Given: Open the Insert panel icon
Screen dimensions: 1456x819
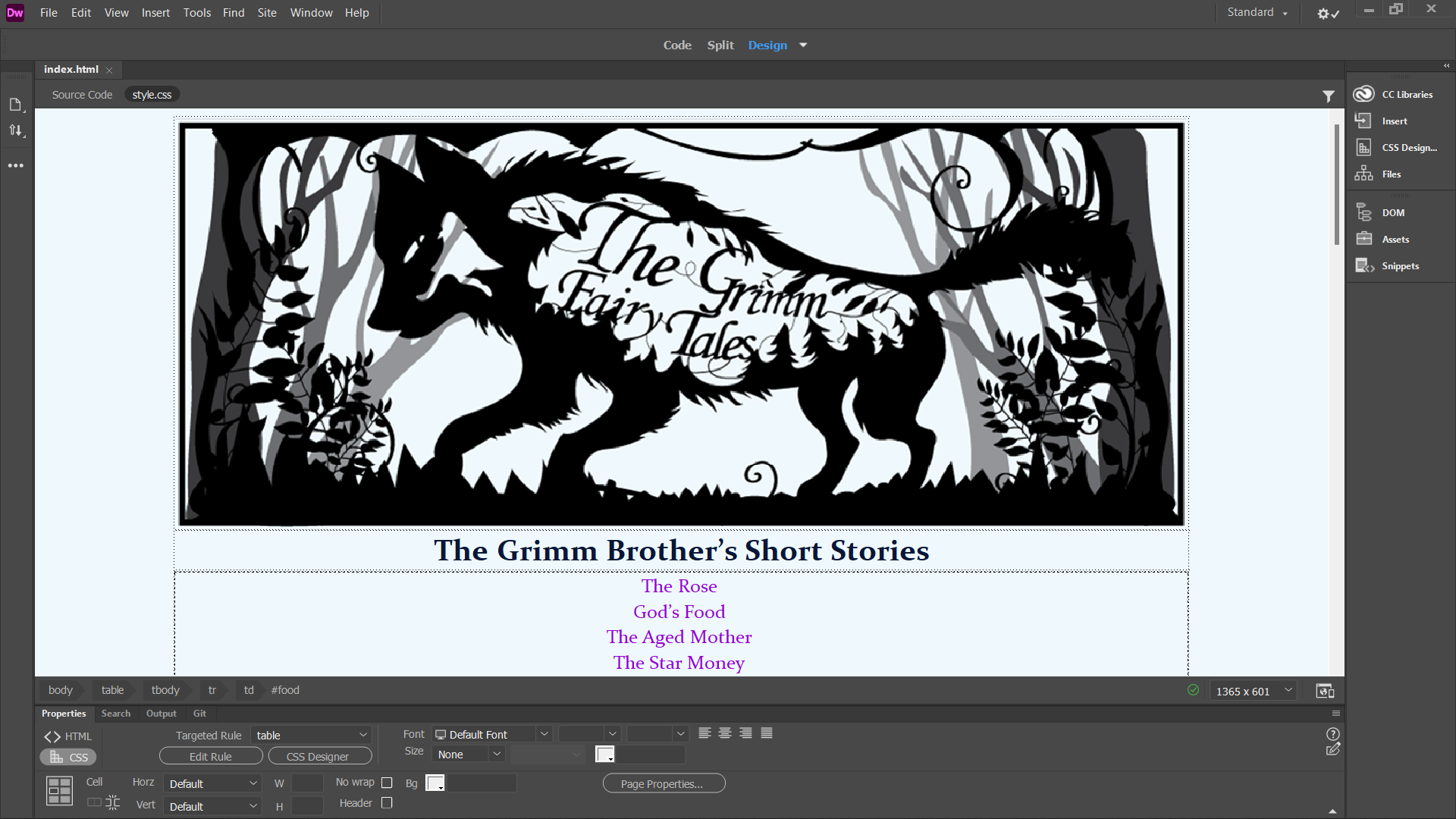Looking at the screenshot, I should 1363,121.
